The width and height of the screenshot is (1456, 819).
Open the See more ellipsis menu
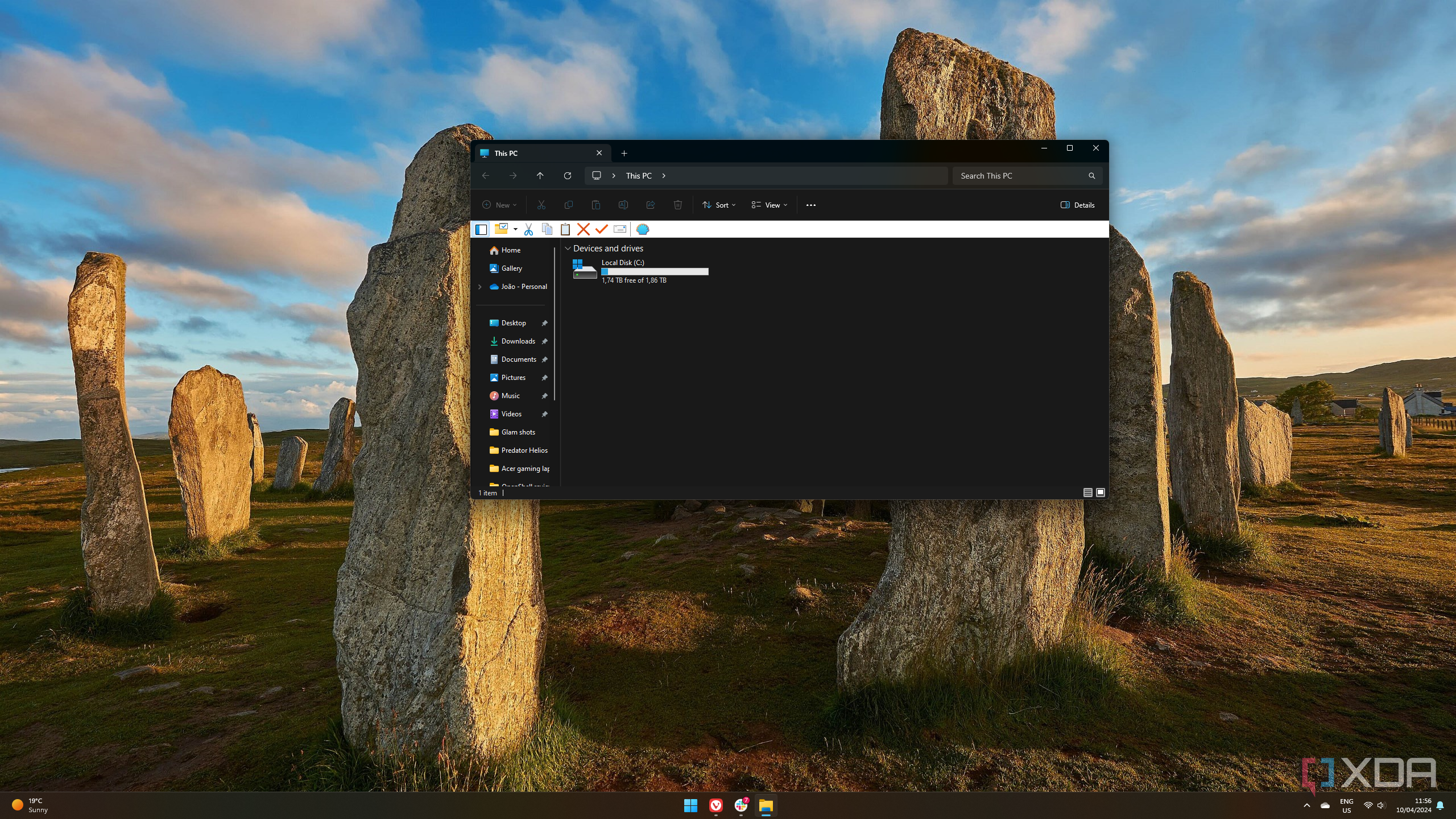[x=811, y=205]
